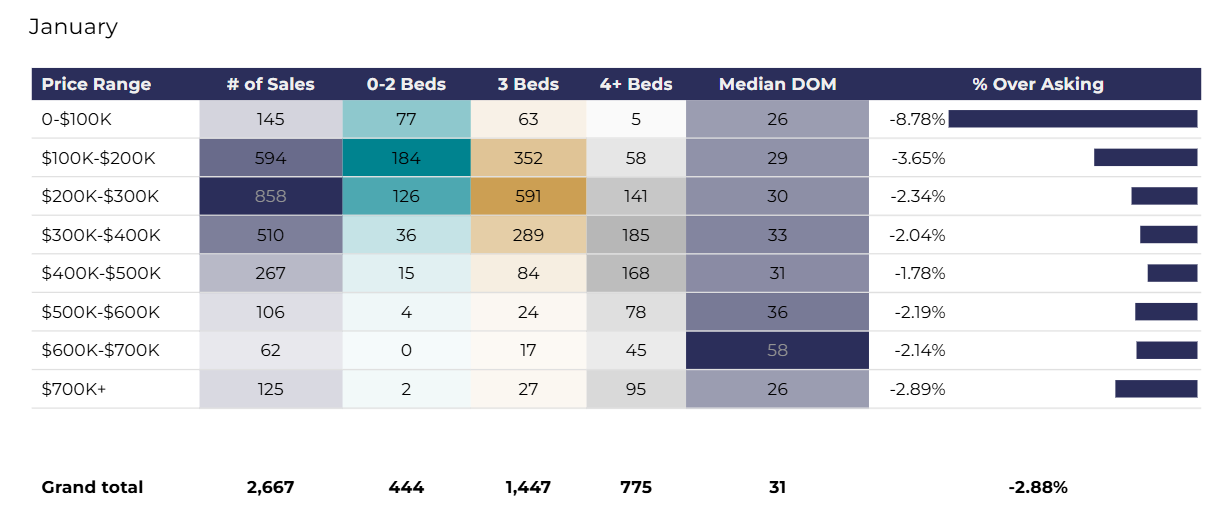The image size is (1231, 507).
Task: Click the Median DOM column header
Action: point(777,84)
